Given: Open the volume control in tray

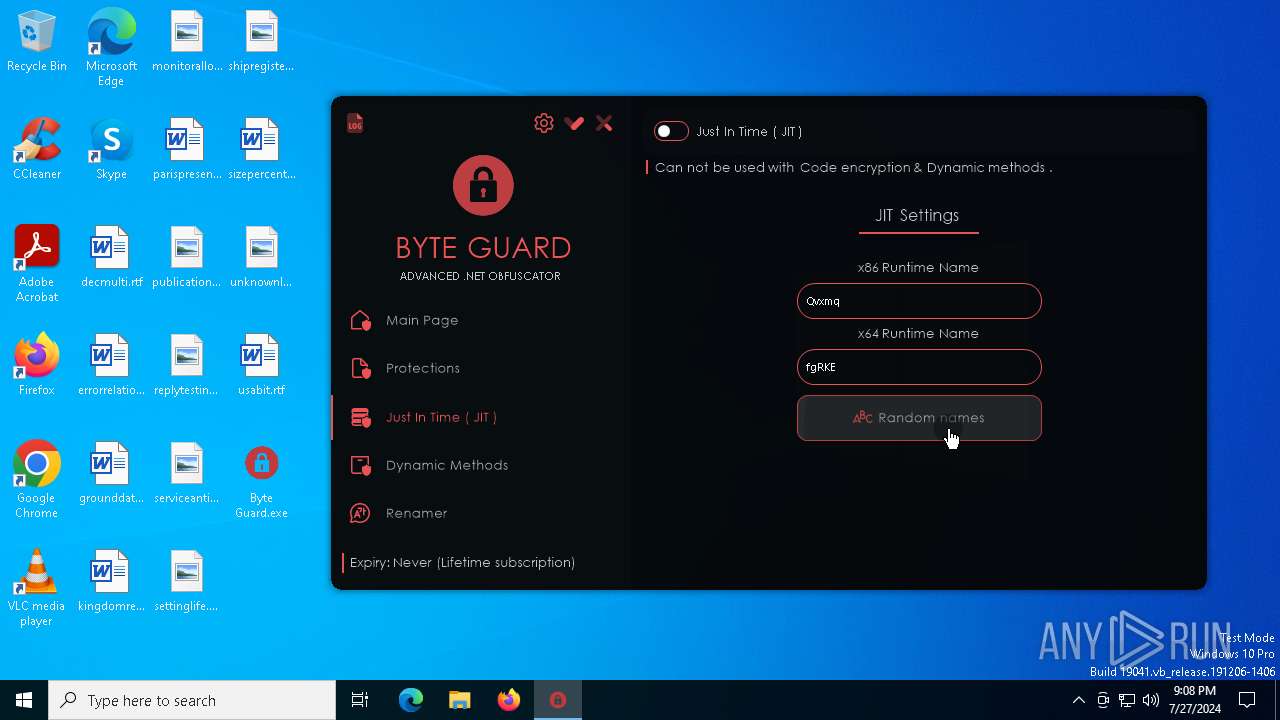Looking at the screenshot, I should click(x=1151, y=700).
